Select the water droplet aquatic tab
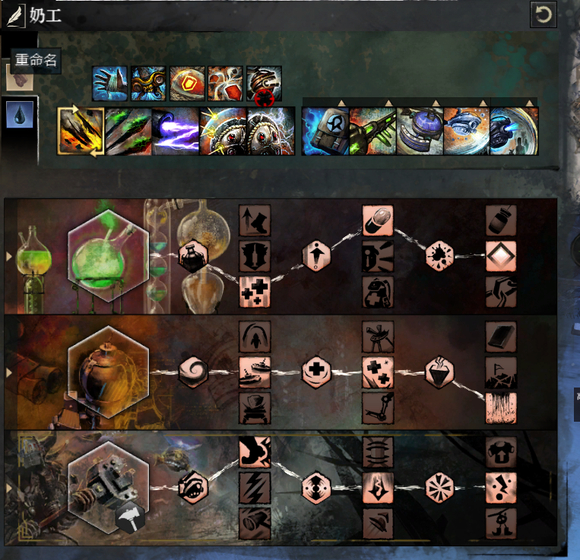Viewport: 580px width, 560px height. pos(20,115)
